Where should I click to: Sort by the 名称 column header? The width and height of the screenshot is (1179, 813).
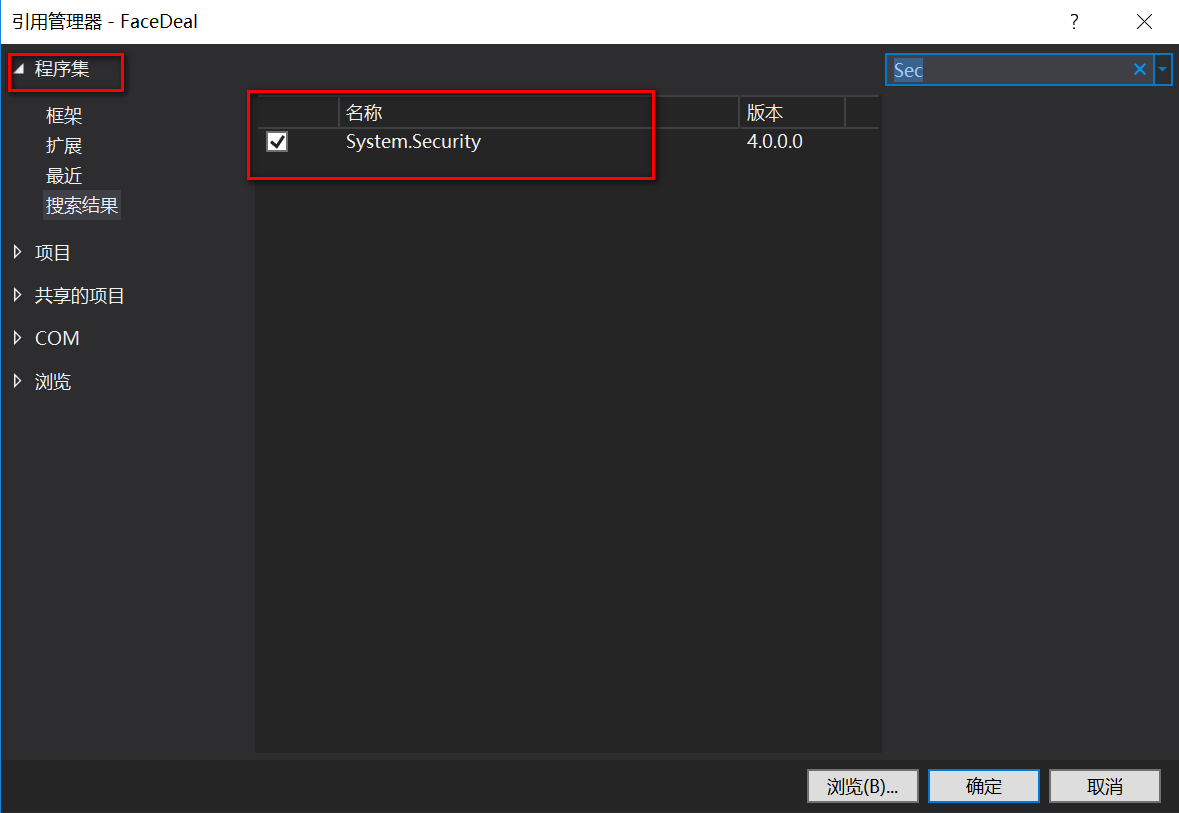pos(538,113)
